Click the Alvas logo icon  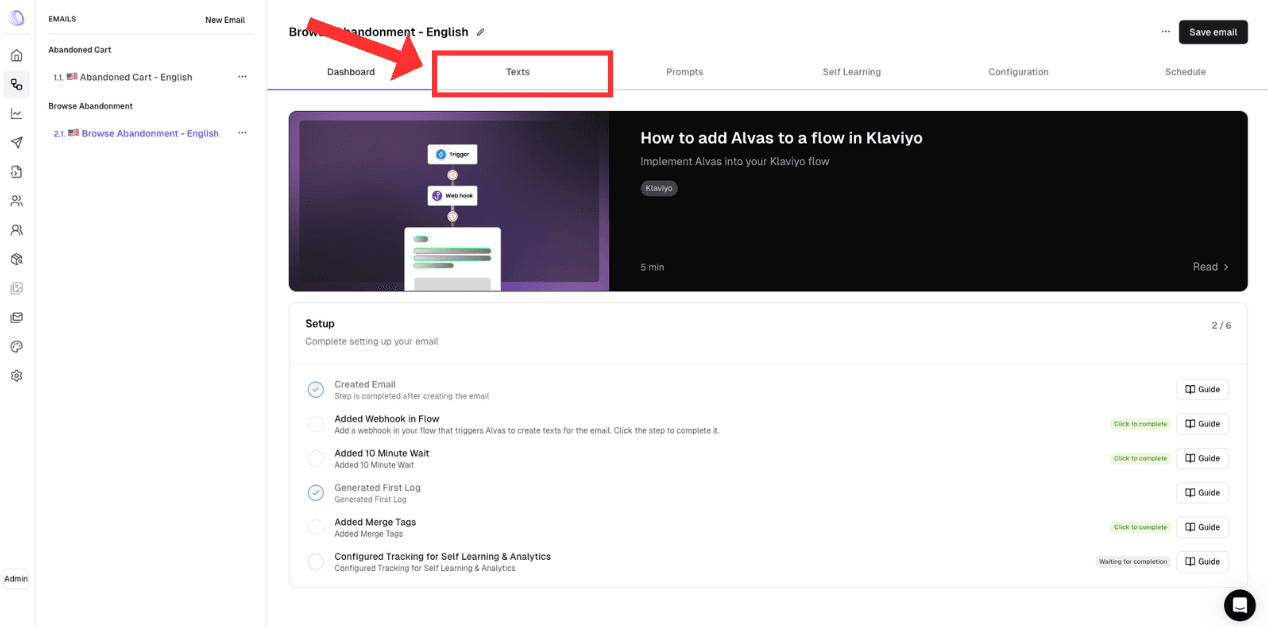16,17
